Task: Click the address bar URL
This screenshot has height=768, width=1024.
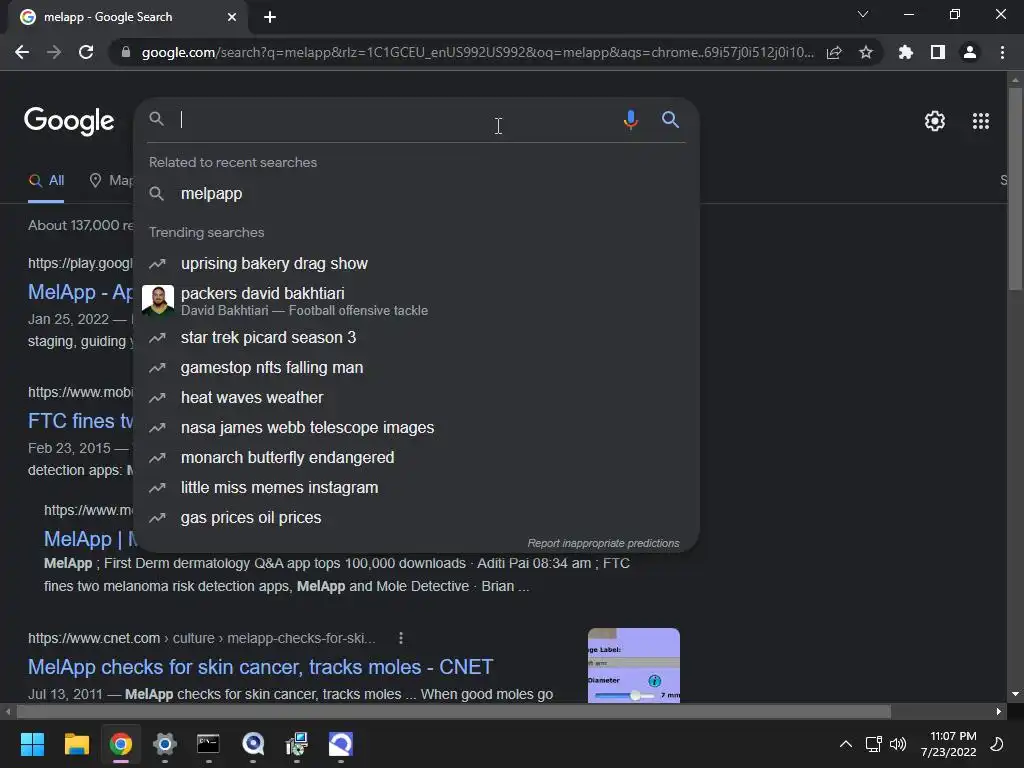Action: (477, 52)
